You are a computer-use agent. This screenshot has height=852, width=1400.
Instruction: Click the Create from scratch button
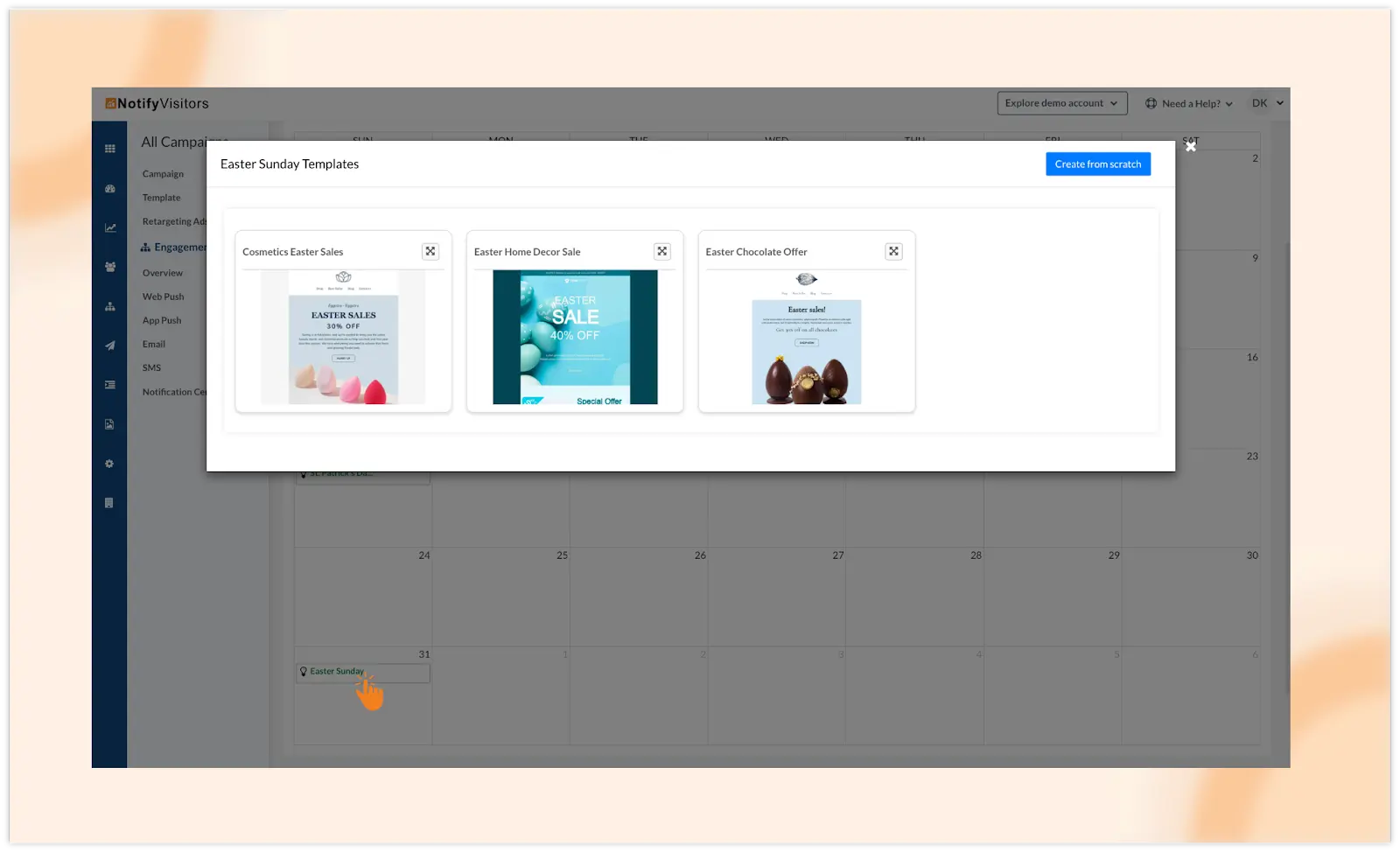(1097, 164)
